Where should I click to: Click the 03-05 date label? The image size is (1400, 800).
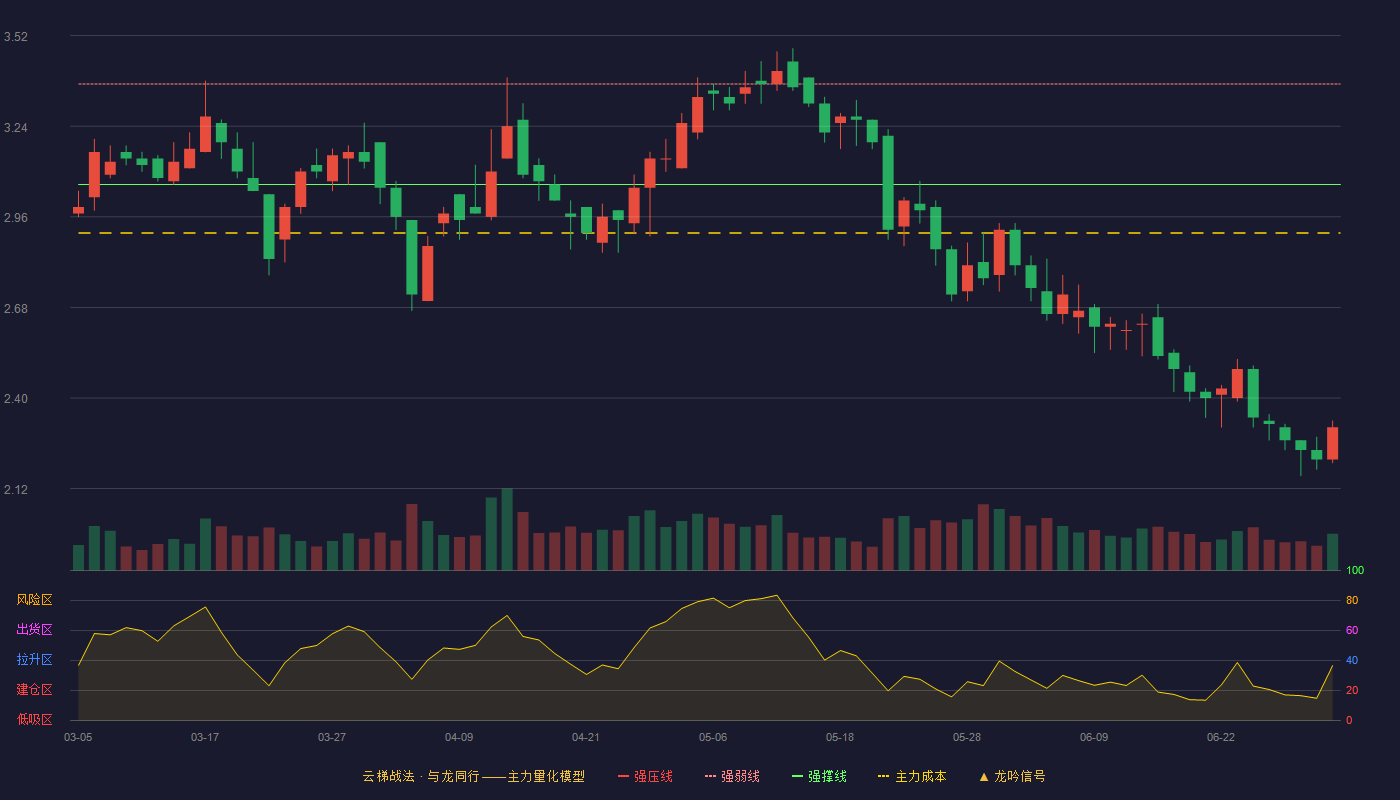tap(78, 737)
